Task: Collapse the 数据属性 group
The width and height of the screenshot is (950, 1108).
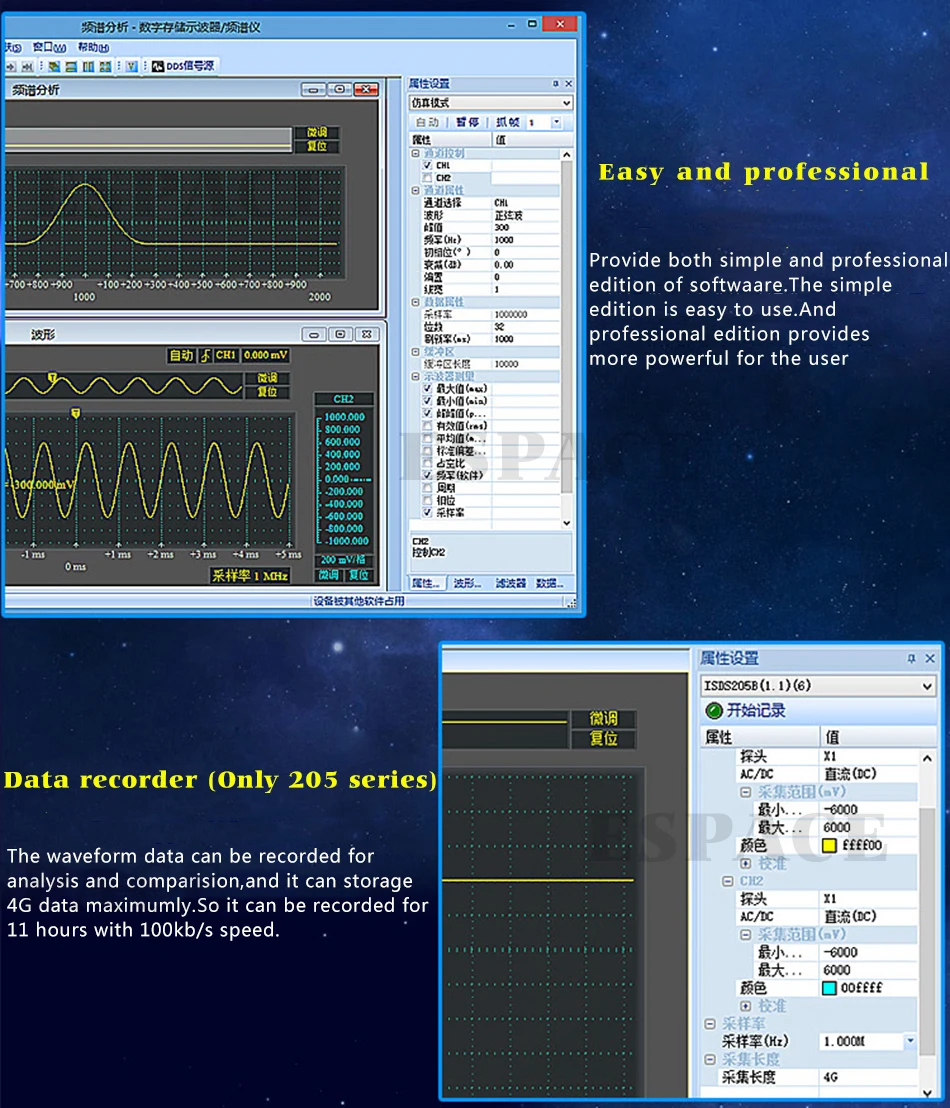Action: pos(416,302)
